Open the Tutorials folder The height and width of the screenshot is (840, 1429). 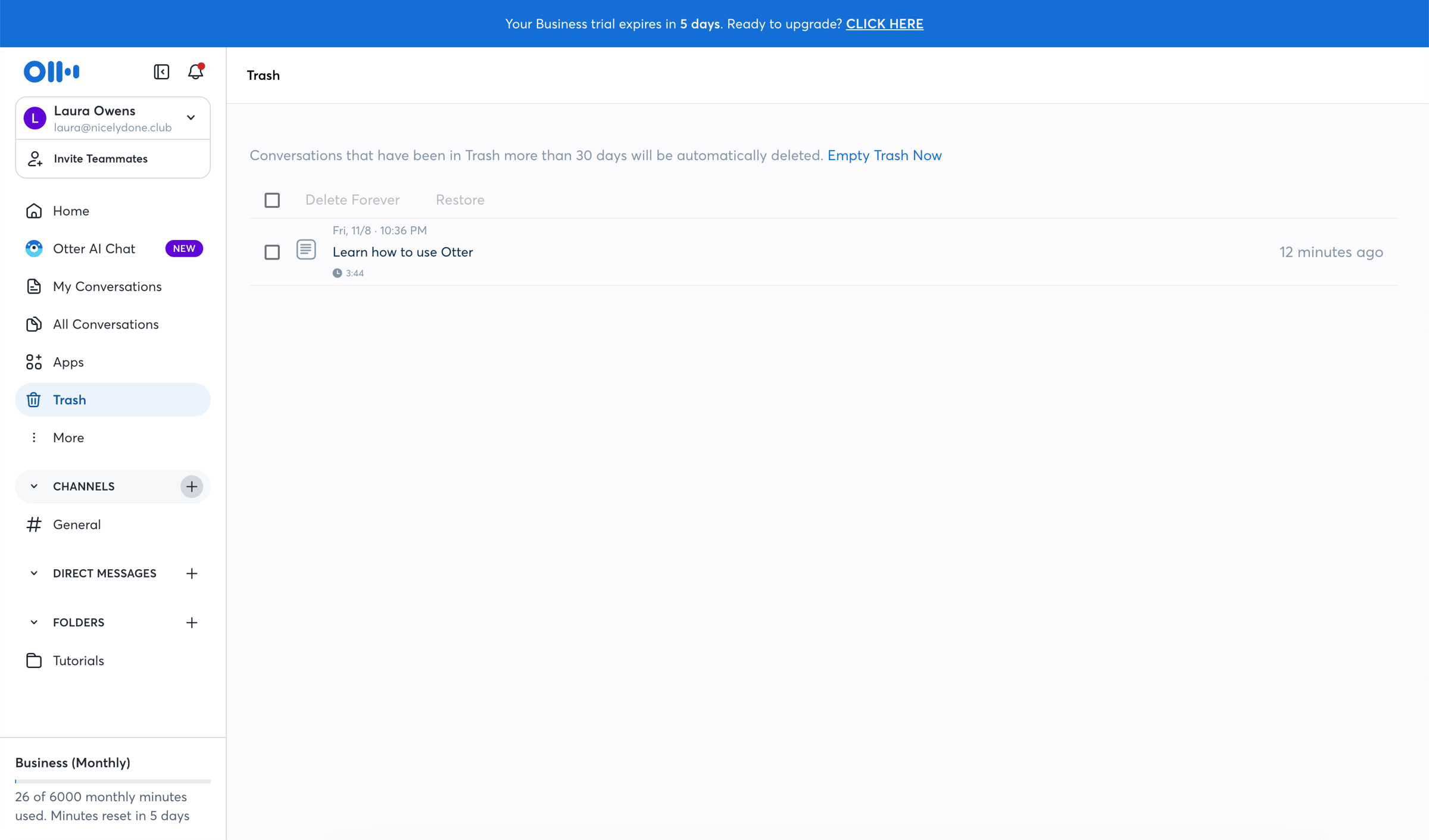(113, 660)
